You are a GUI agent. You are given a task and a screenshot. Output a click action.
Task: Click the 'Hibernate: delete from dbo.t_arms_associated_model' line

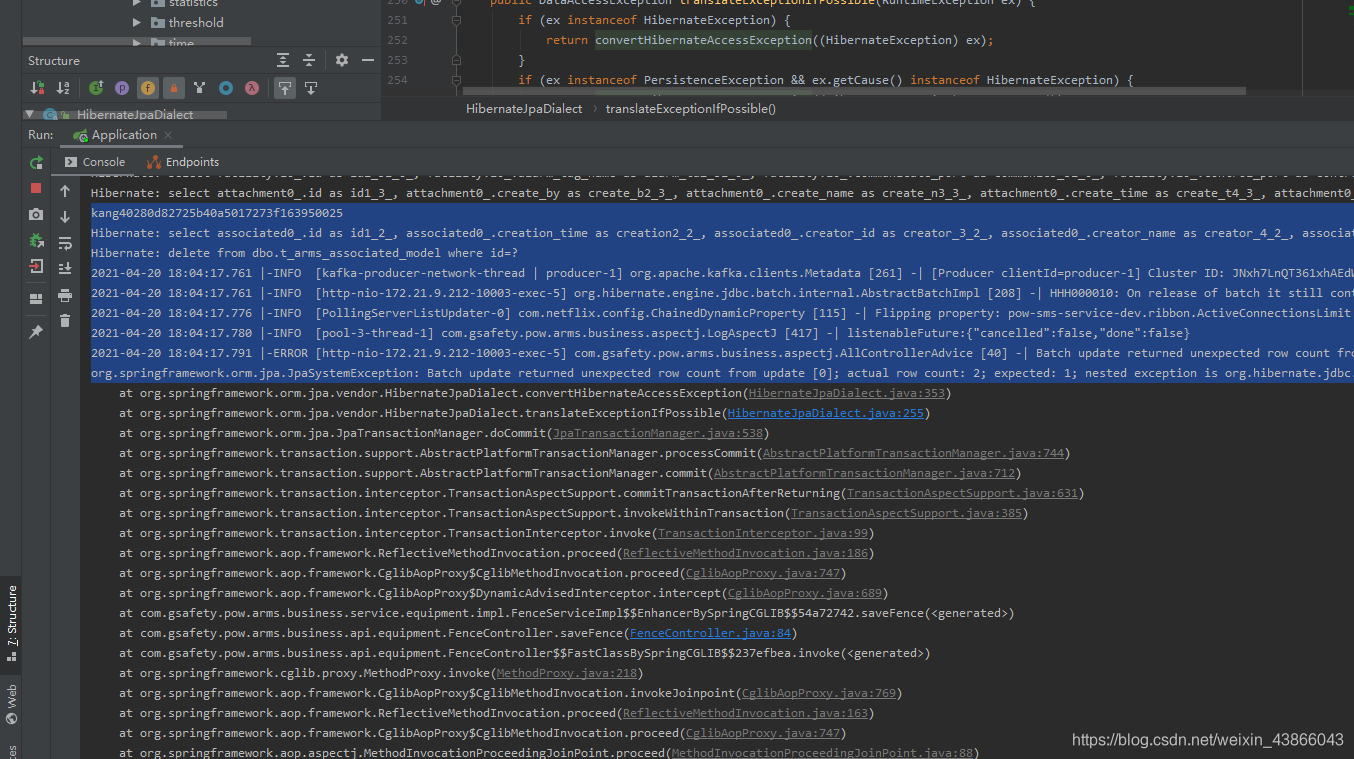coord(304,253)
